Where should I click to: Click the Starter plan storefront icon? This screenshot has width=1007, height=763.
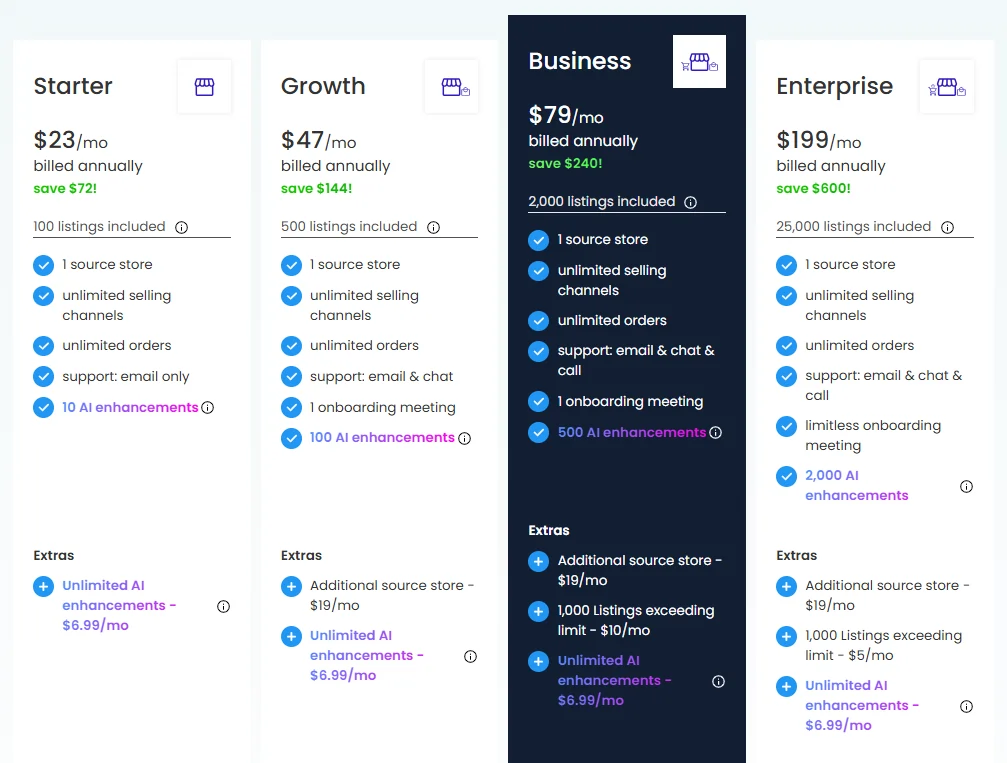[204, 87]
